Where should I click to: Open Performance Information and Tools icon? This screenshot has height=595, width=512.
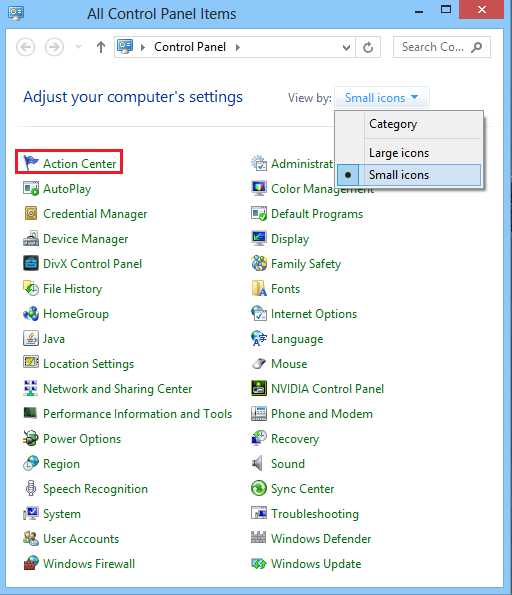click(30, 413)
